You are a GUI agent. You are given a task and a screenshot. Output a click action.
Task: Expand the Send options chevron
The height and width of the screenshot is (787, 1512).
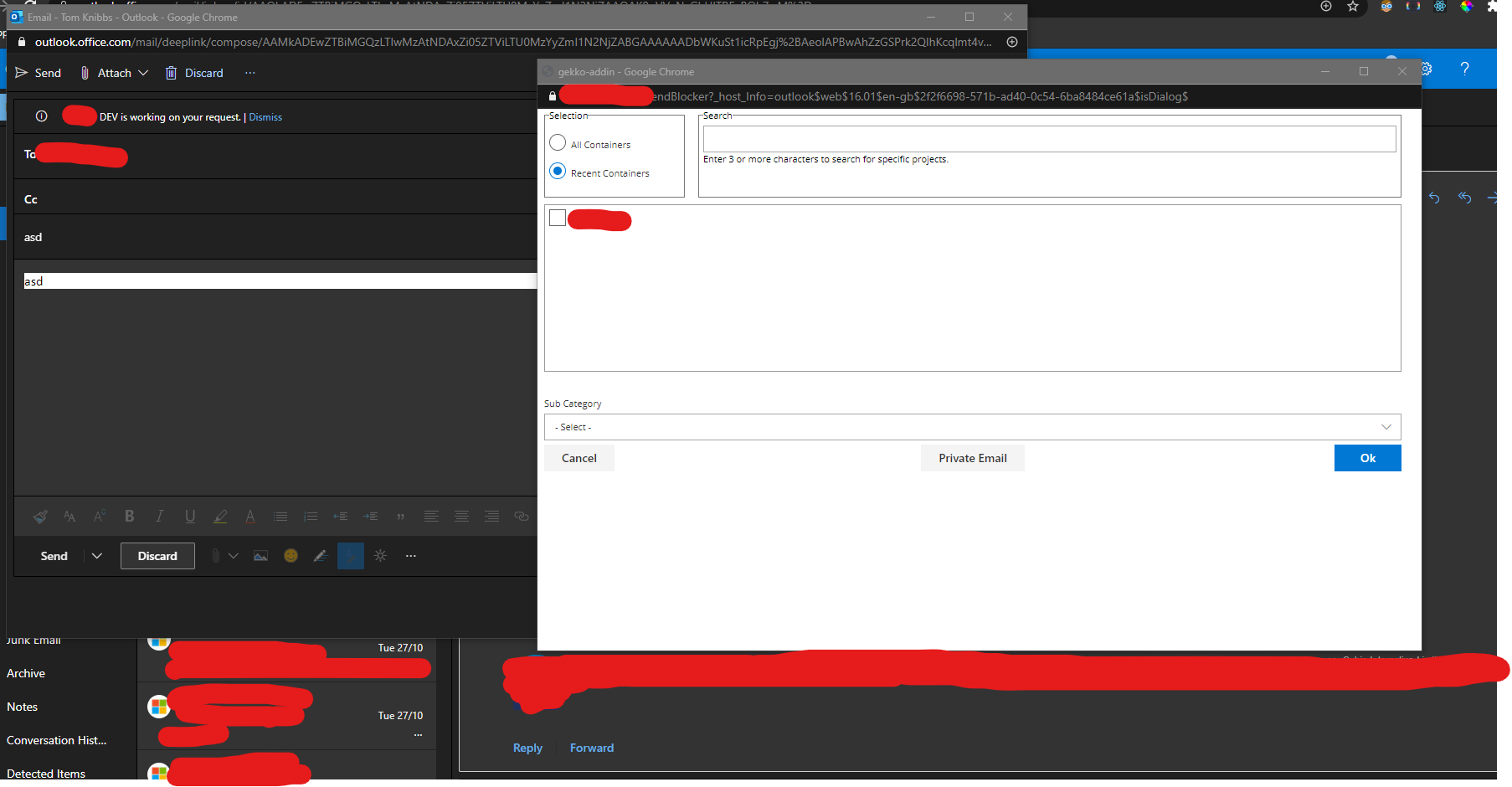pos(96,555)
